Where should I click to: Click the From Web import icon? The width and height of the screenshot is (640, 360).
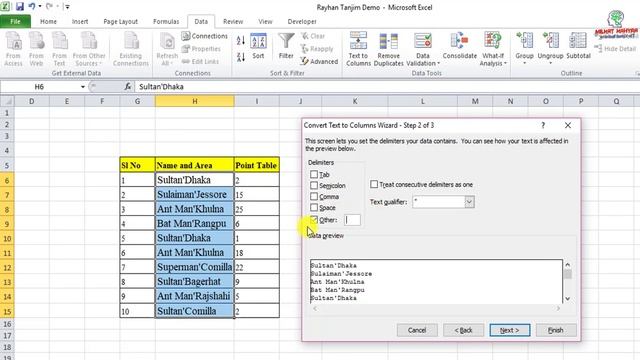coord(36,49)
